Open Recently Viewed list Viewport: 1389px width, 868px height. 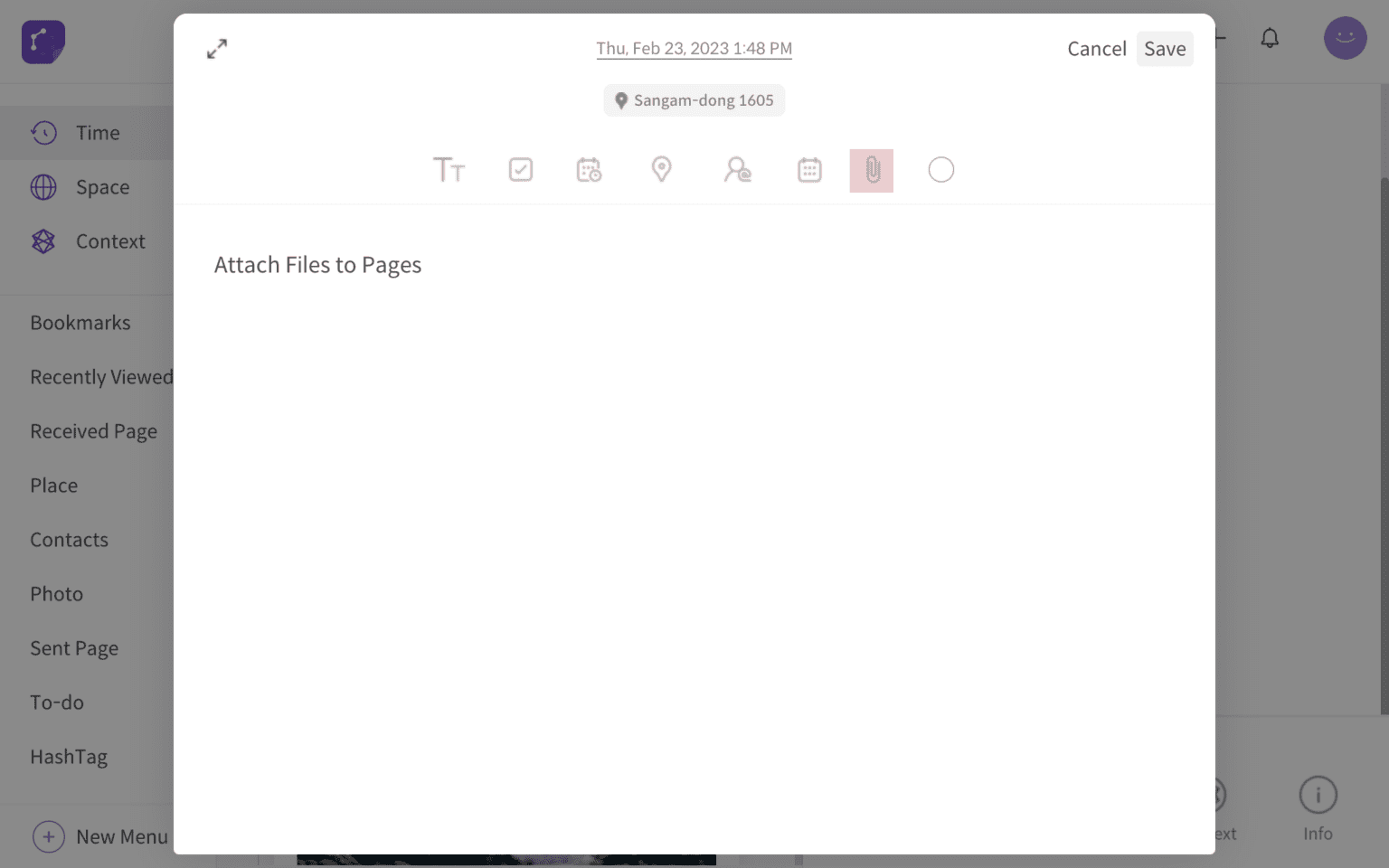pyautogui.click(x=101, y=377)
